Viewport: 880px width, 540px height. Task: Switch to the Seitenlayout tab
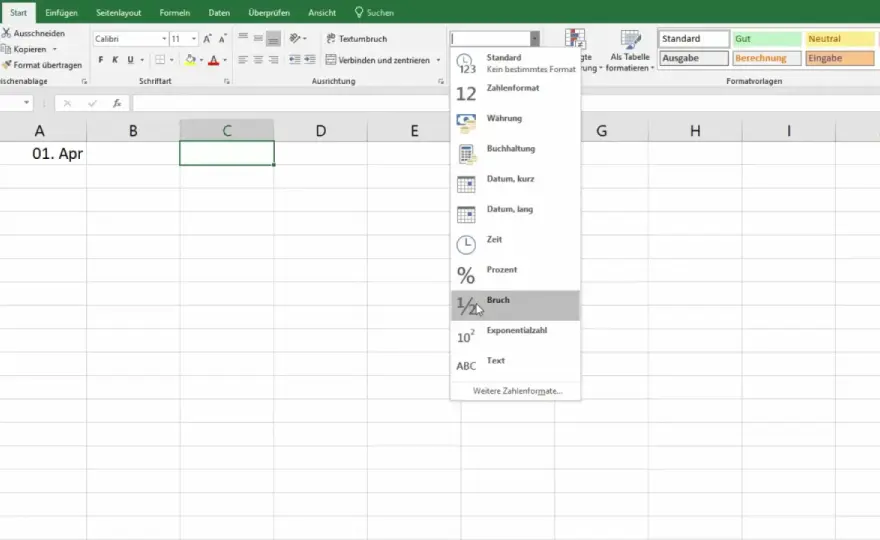(118, 12)
